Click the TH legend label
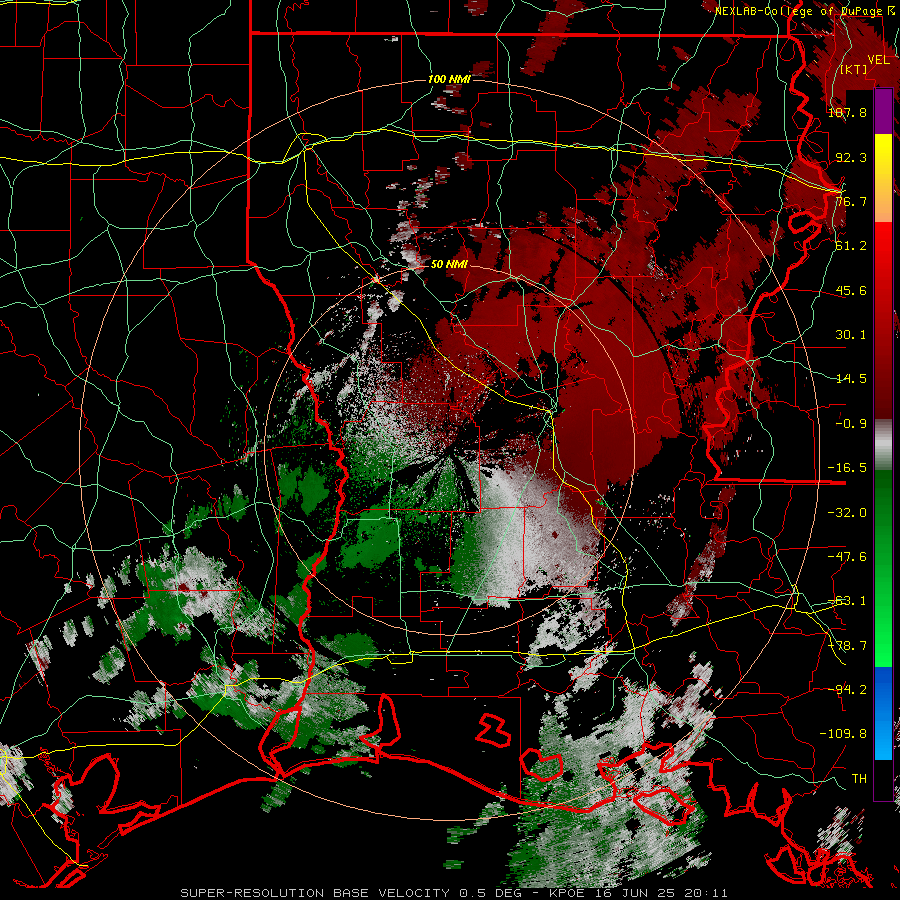The width and height of the screenshot is (900, 900). click(859, 779)
